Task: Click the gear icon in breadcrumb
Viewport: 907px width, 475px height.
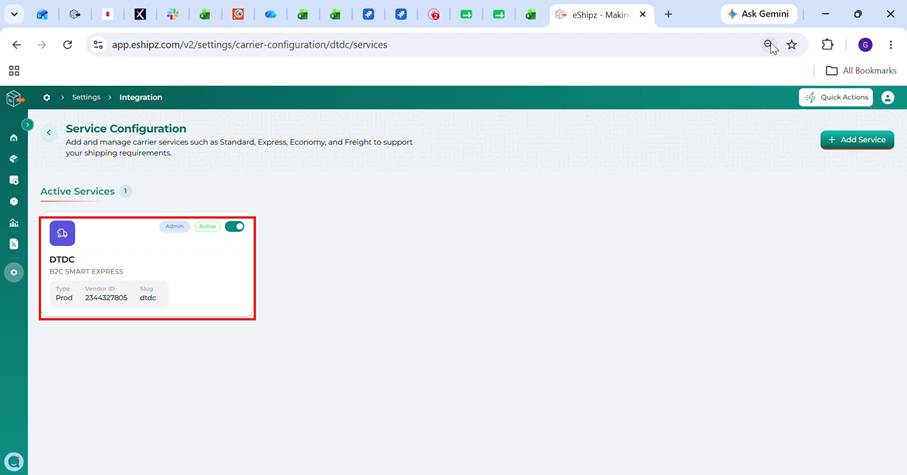Action: tap(47, 97)
